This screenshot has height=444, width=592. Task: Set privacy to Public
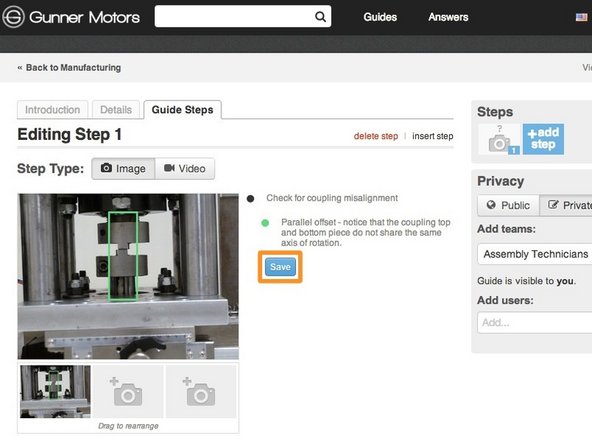coord(508,205)
